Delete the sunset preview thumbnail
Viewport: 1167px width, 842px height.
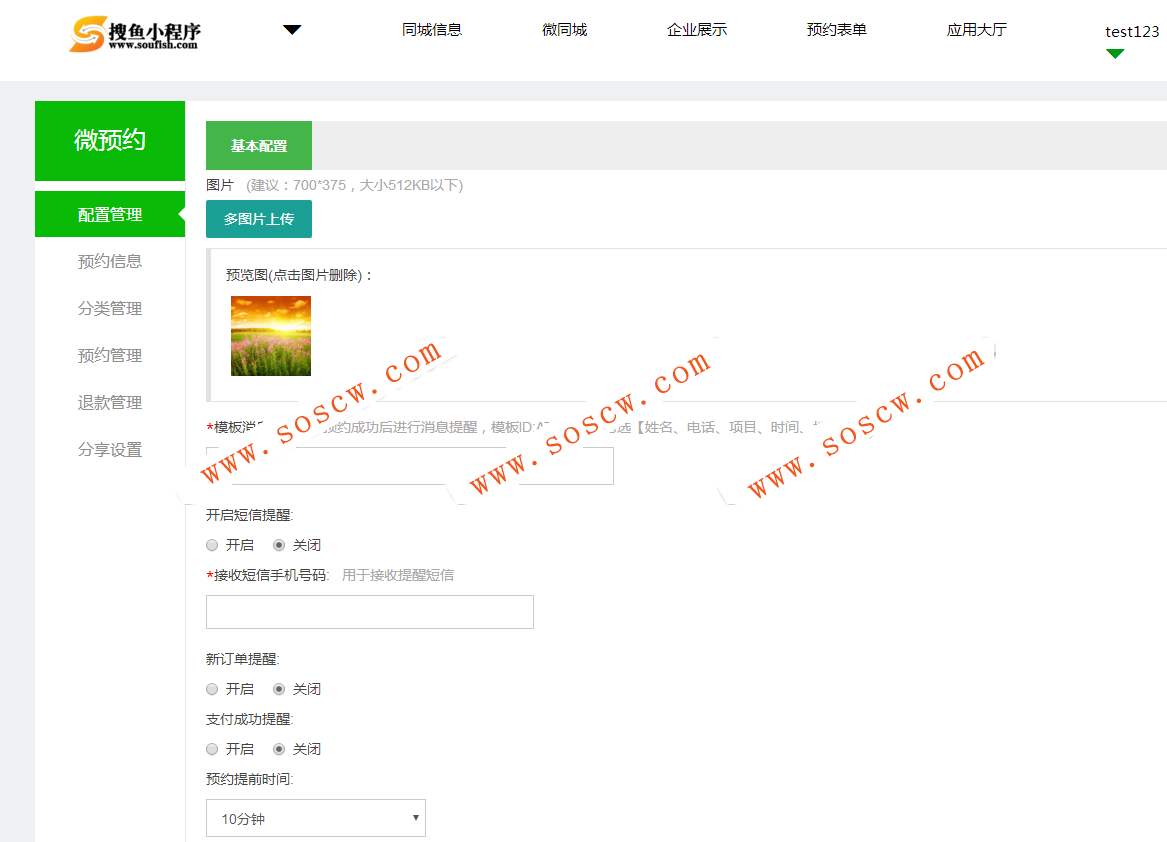[x=271, y=336]
